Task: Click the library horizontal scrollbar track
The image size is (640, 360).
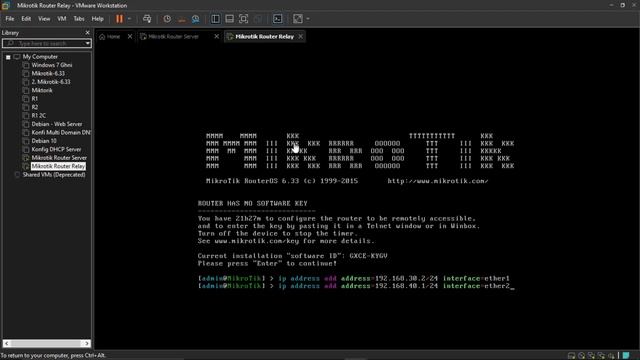Action: [x=47, y=344]
